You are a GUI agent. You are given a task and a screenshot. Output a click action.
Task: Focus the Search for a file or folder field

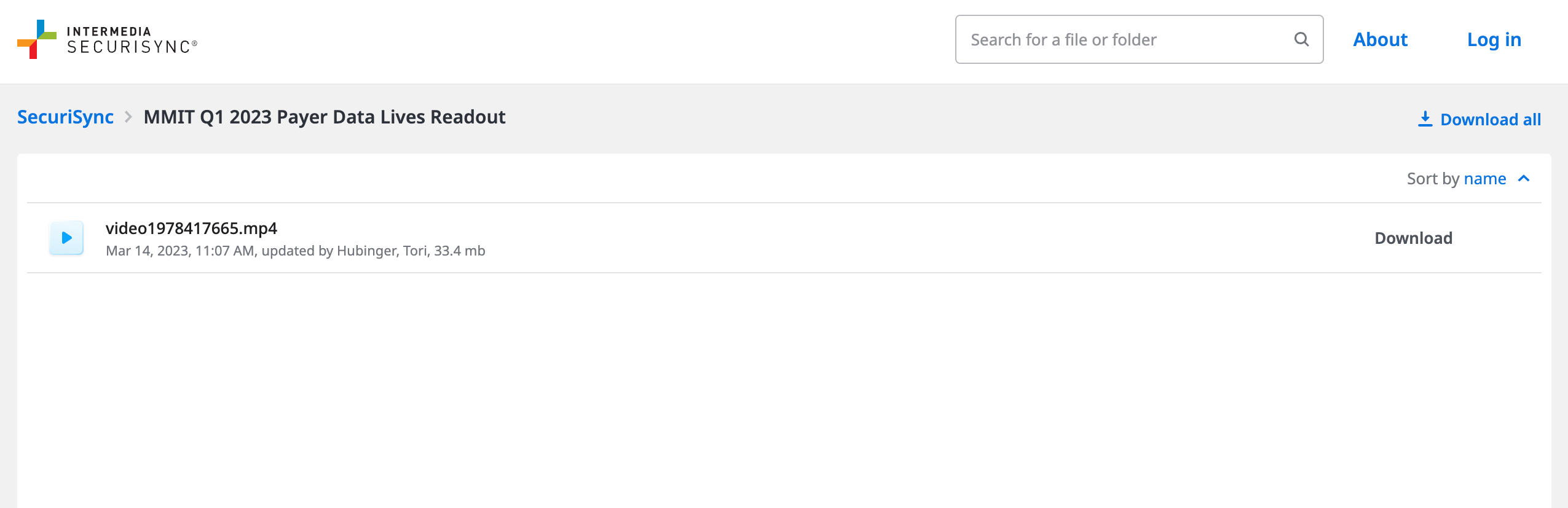[1139, 39]
